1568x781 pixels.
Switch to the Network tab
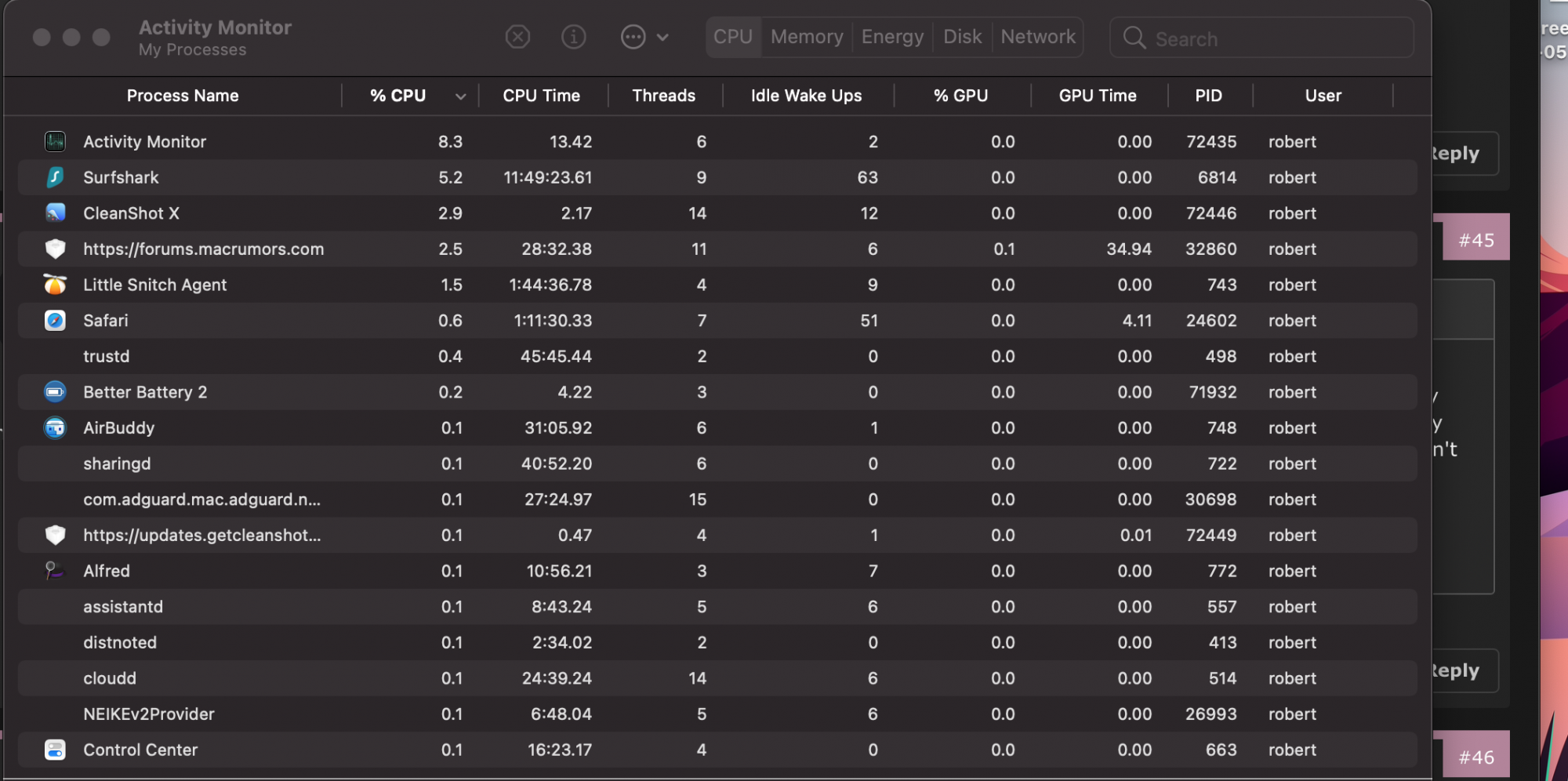click(1038, 37)
